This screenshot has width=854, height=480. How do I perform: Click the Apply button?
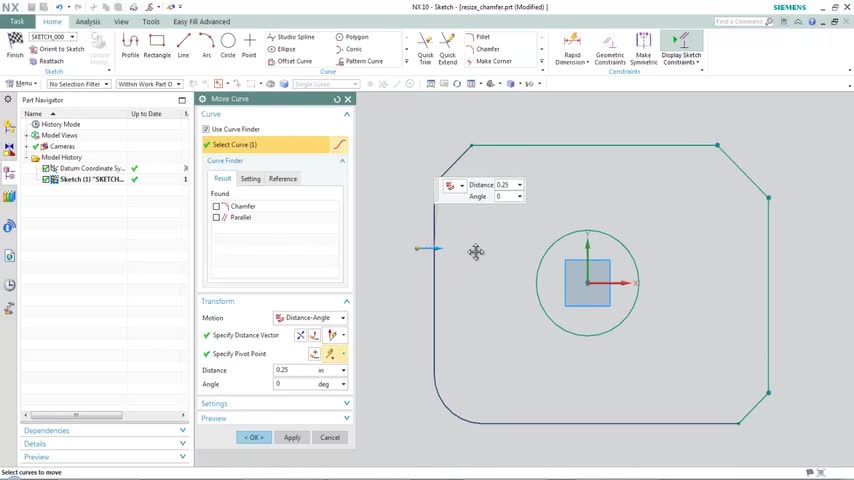click(292, 437)
